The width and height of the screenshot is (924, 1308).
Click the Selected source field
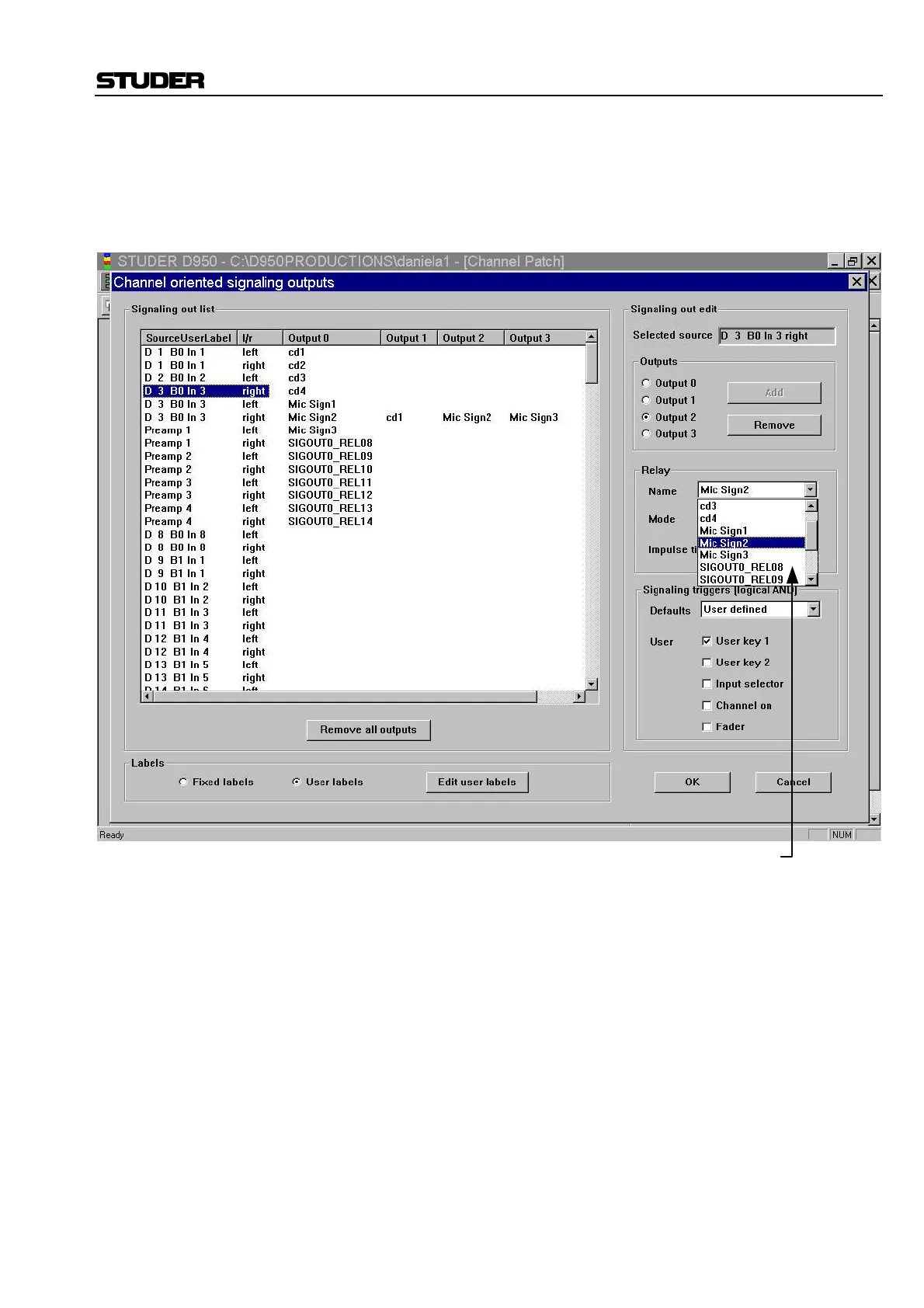[x=777, y=336]
